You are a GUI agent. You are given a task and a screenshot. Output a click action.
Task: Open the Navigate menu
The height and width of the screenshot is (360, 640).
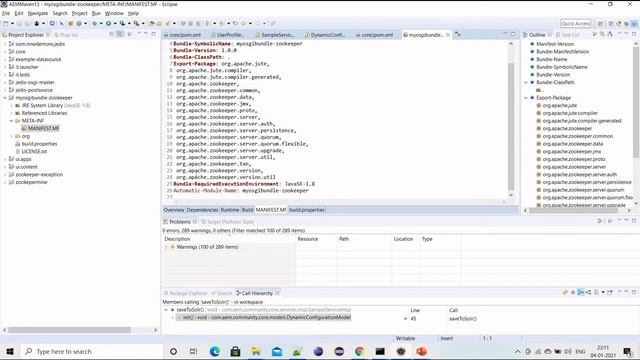[x=38, y=13]
